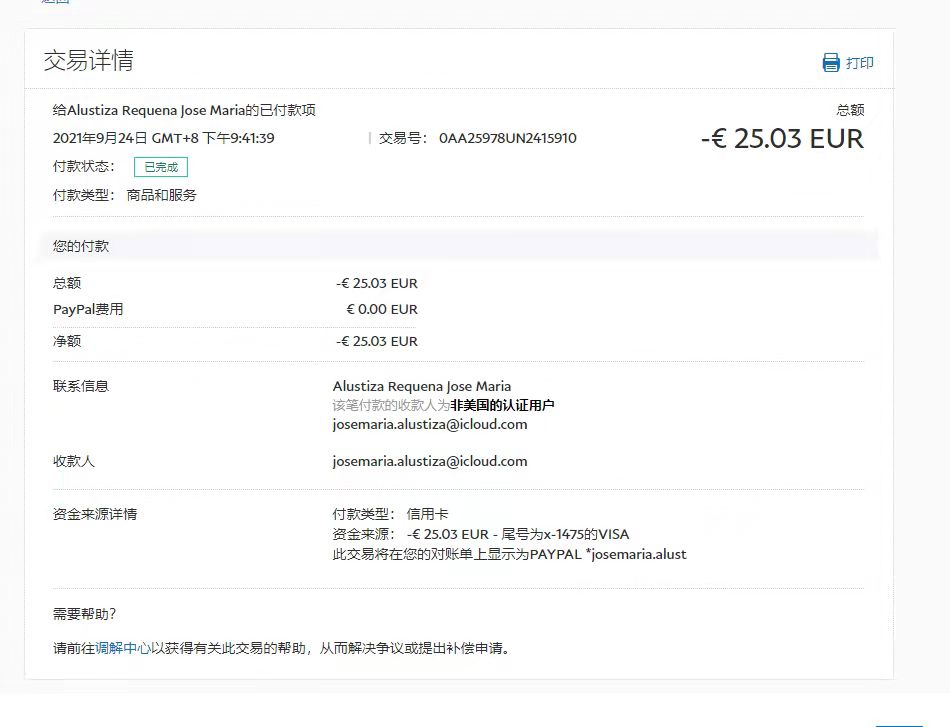The image size is (950, 727).
Task: Open the 调解中心 resolution center link
Action: (x=123, y=648)
